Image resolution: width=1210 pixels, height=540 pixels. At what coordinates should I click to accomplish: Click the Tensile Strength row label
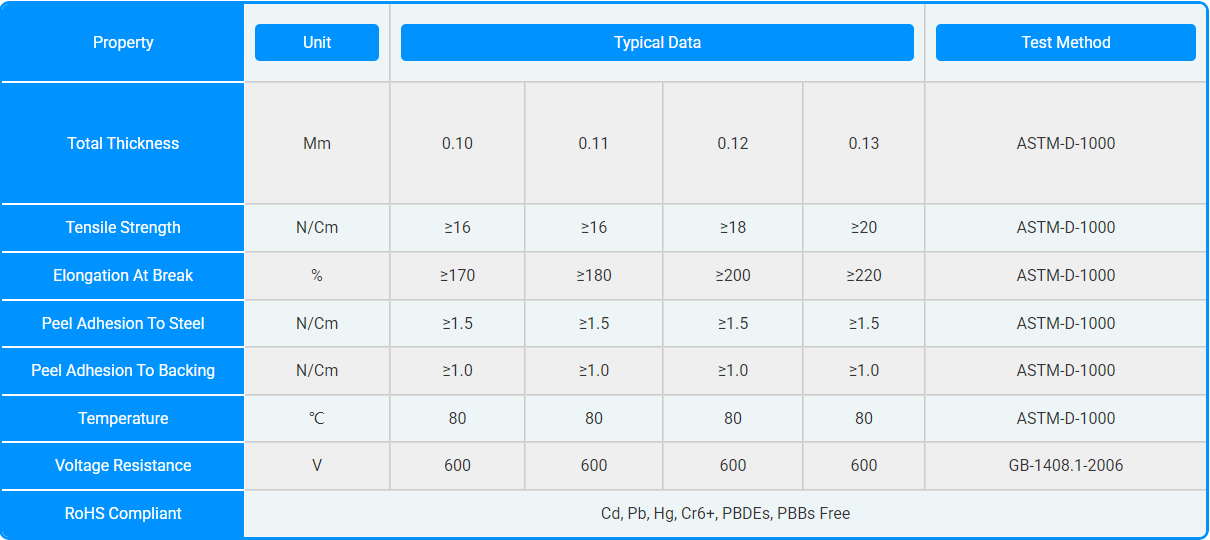pyautogui.click(x=123, y=227)
